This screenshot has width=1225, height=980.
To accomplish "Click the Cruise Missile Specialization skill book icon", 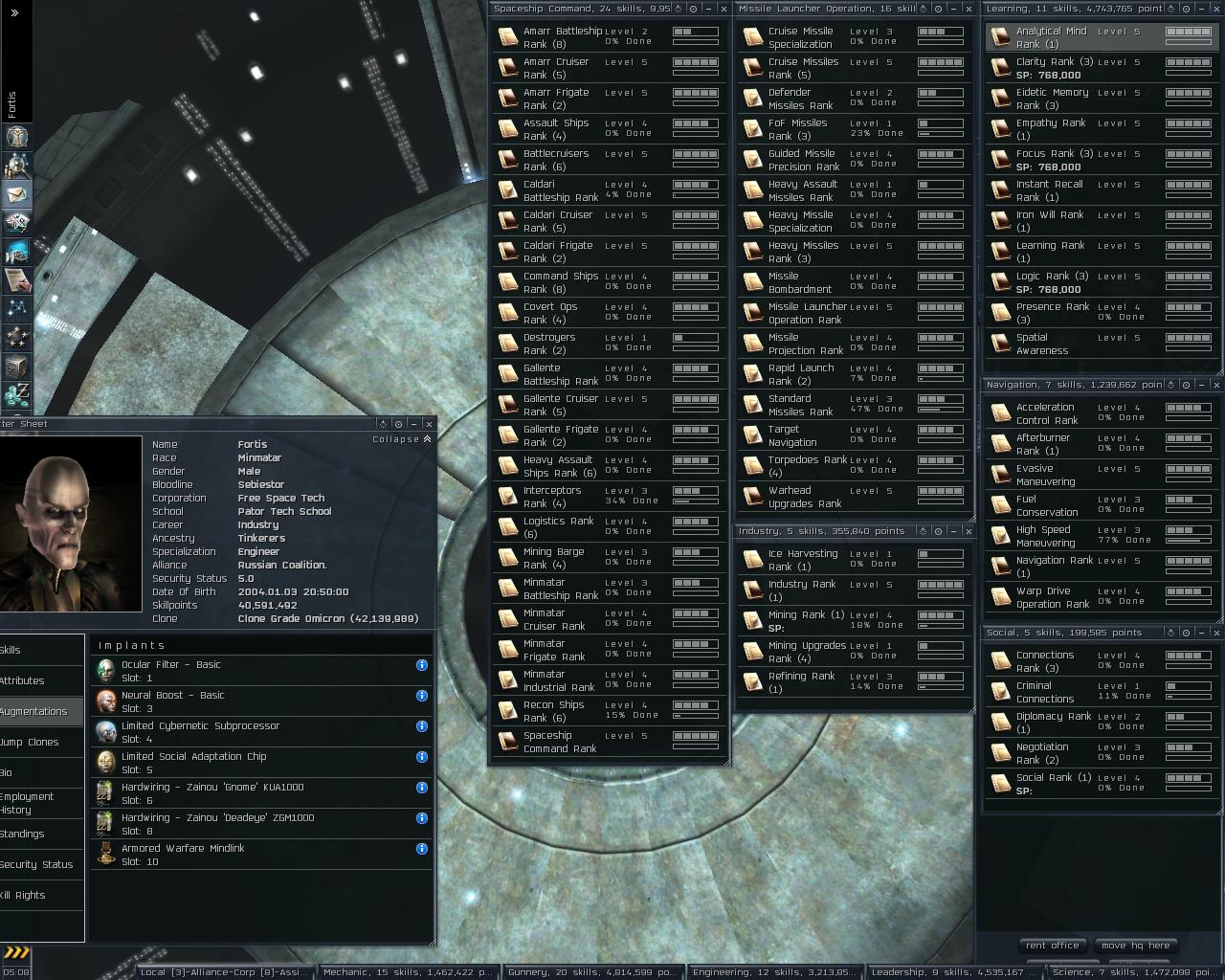I will click(x=752, y=37).
